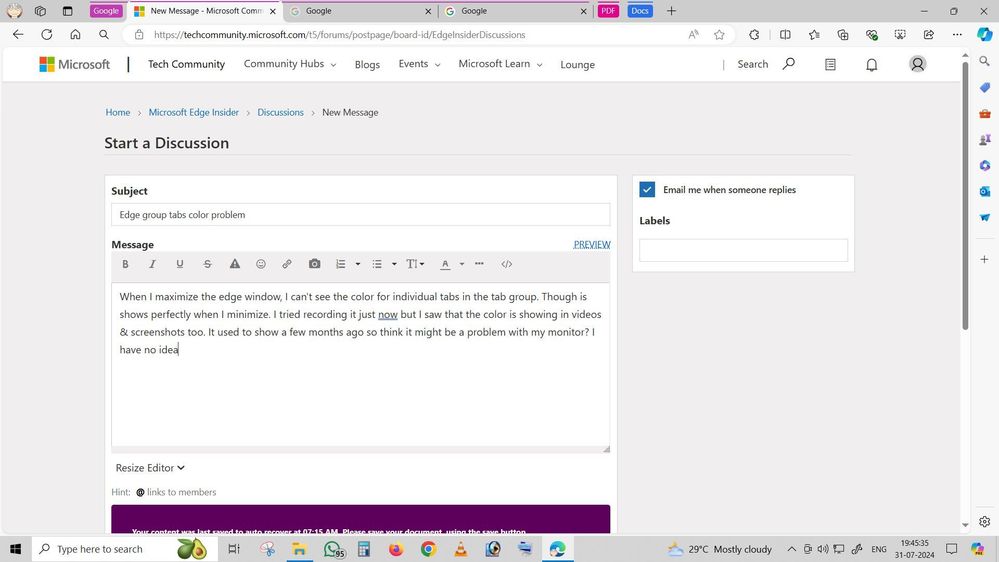Open emoji picker in editor toolbar

pyautogui.click(x=261, y=264)
